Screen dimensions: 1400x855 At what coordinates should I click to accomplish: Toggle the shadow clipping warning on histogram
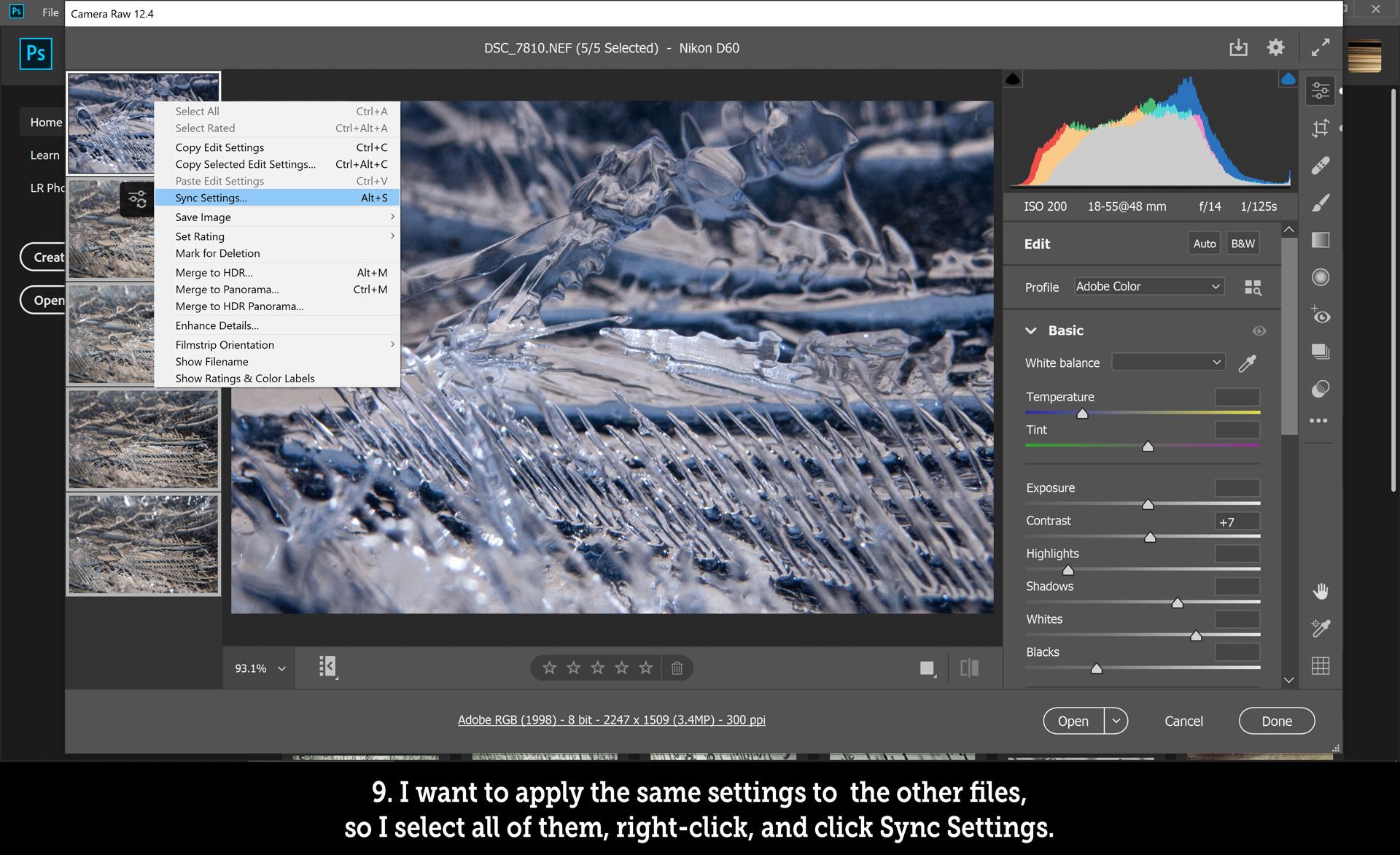pyautogui.click(x=1014, y=77)
